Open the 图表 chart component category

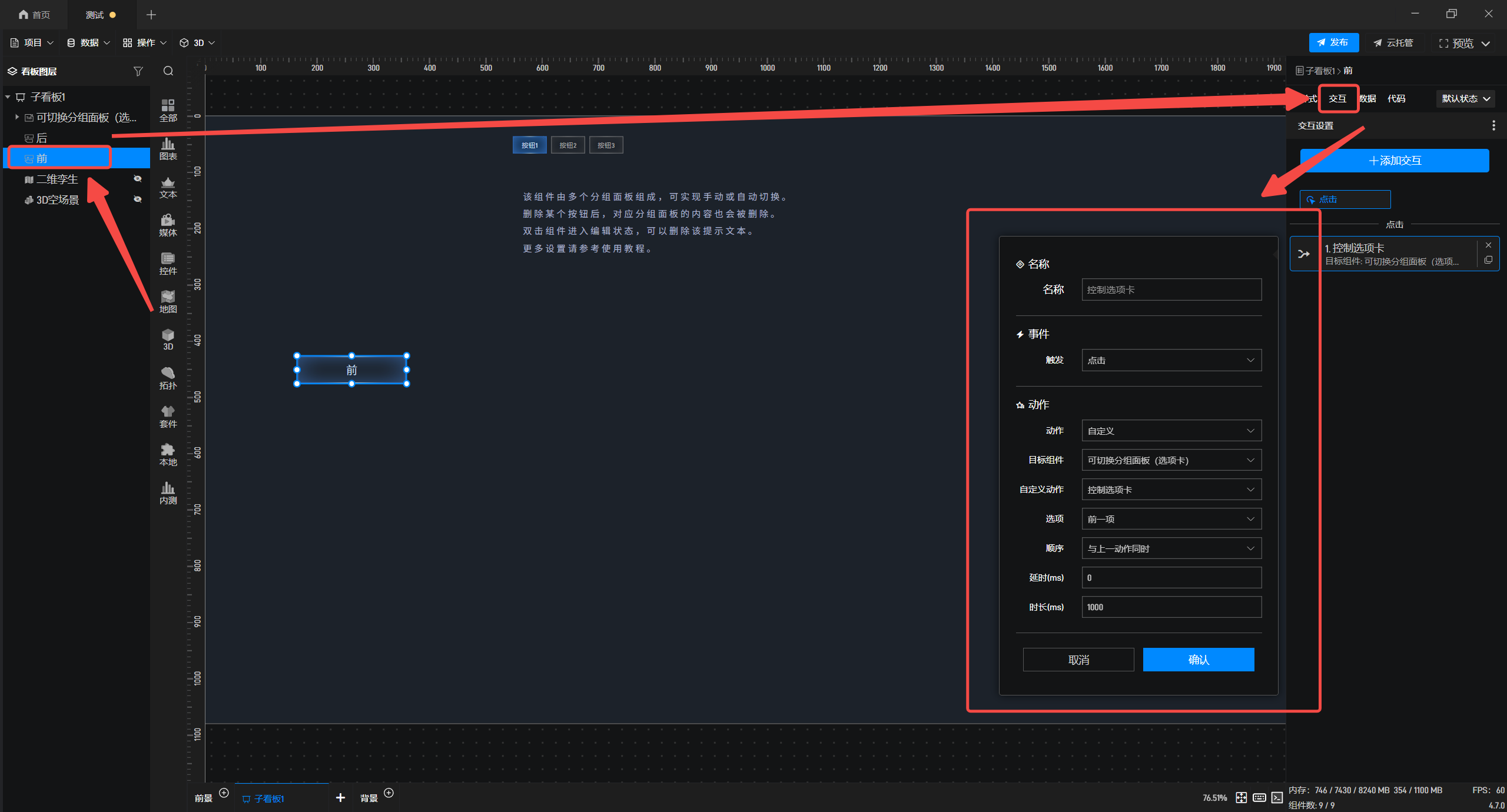[168, 149]
